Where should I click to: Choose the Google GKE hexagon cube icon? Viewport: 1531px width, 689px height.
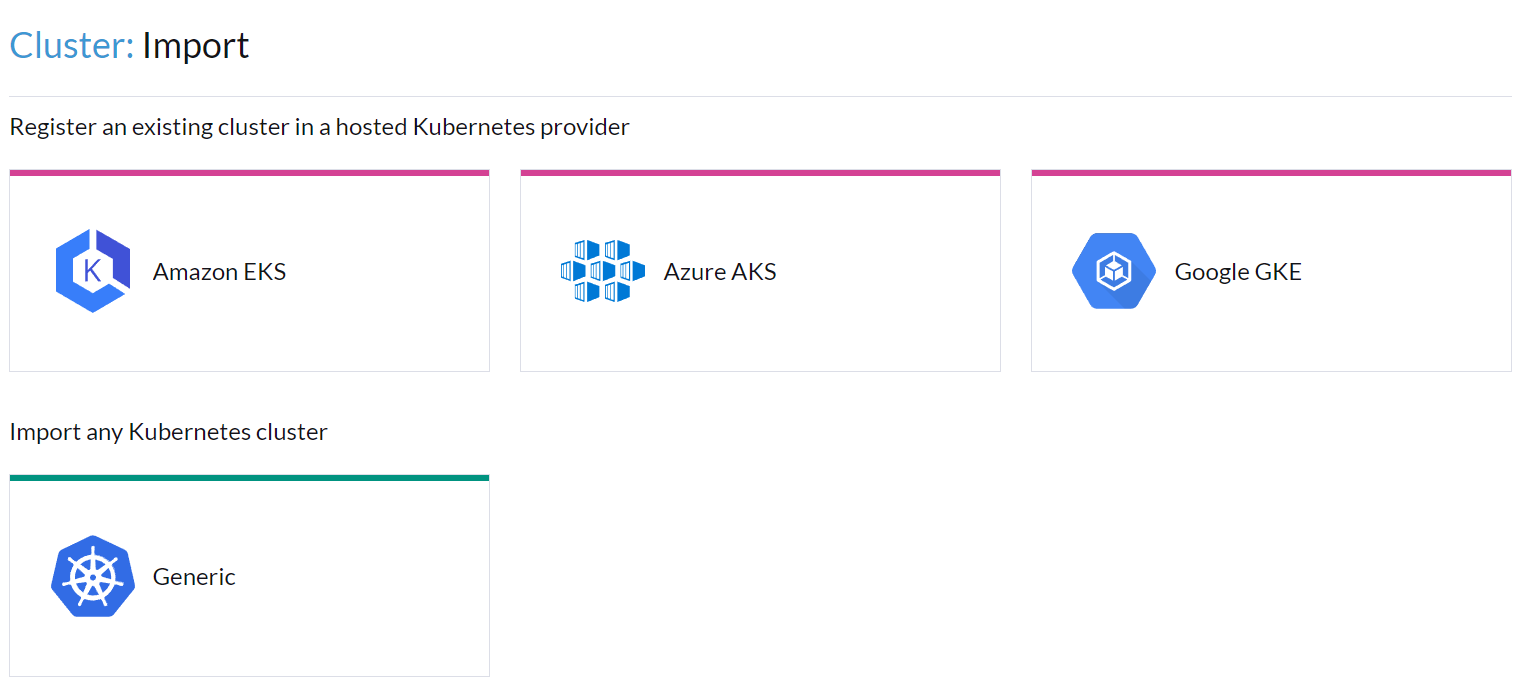(x=1114, y=271)
